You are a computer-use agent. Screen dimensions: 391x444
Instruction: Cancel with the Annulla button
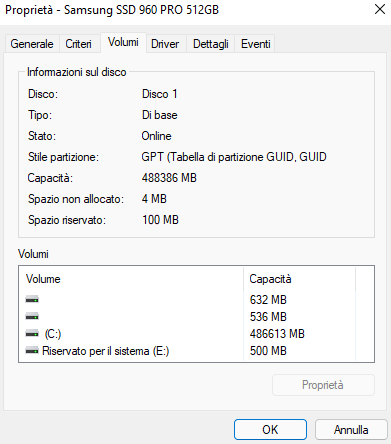click(351, 430)
